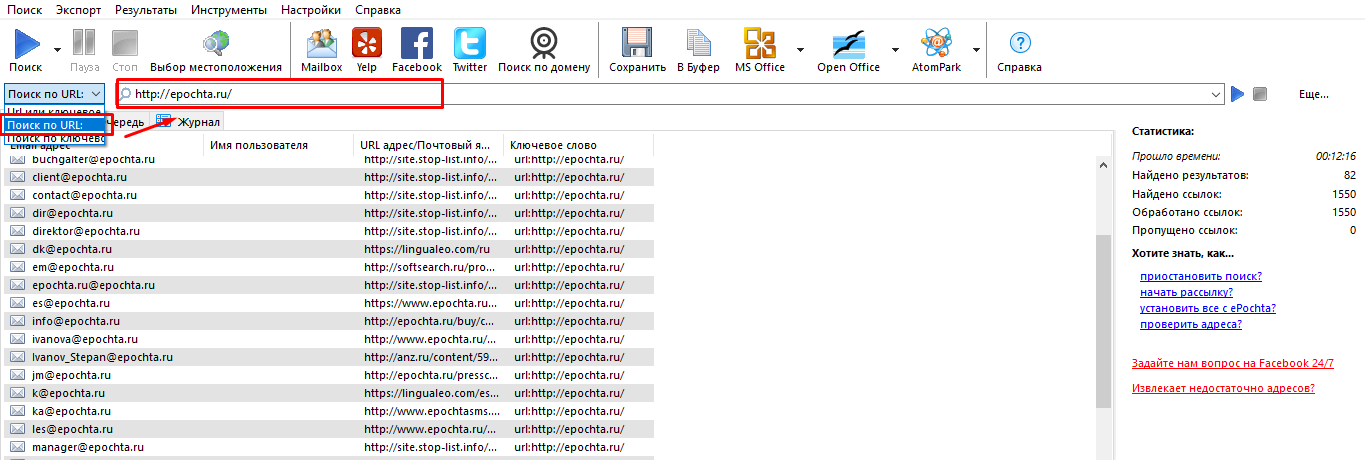Open 'Задайте нам вопрос на Facebook 24/7' link
Screen dimensions: 1365x460
[1232, 363]
